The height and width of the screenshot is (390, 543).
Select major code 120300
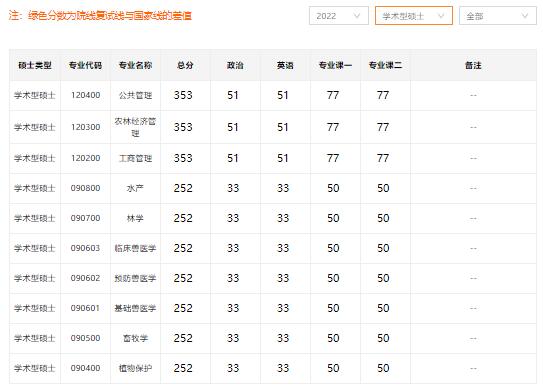pos(86,127)
